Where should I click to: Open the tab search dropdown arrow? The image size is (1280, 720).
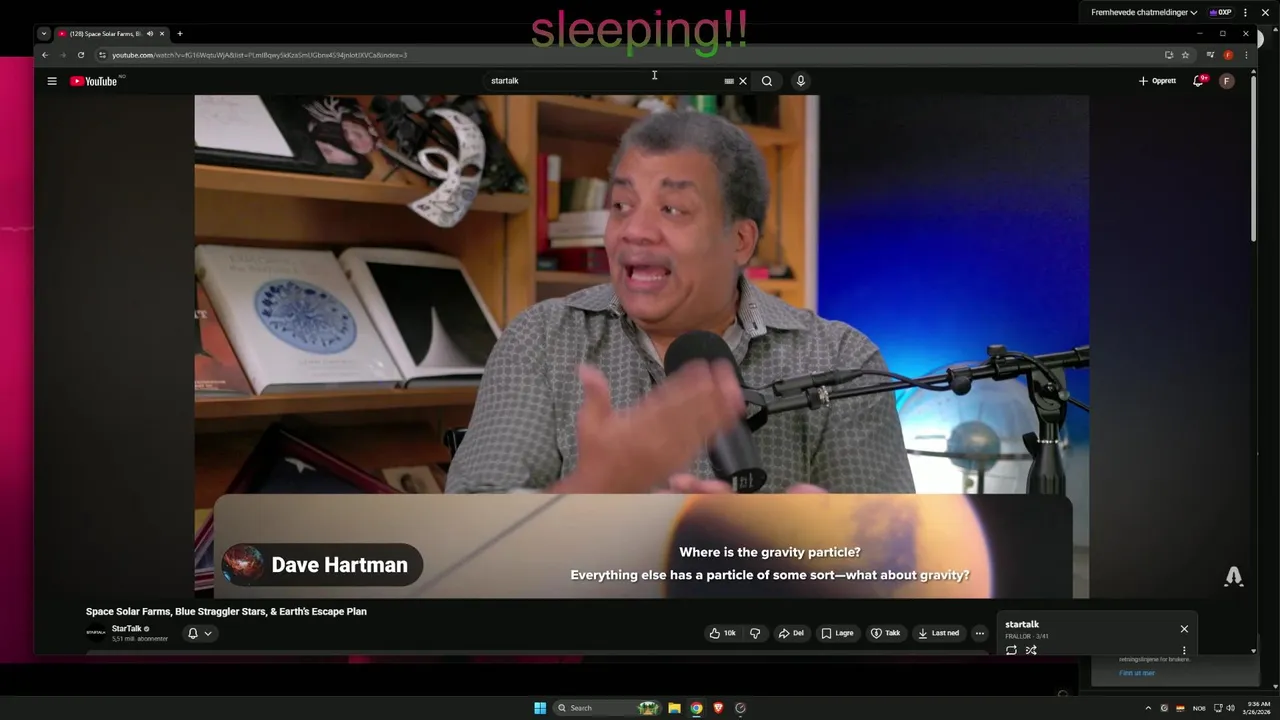pyautogui.click(x=44, y=34)
